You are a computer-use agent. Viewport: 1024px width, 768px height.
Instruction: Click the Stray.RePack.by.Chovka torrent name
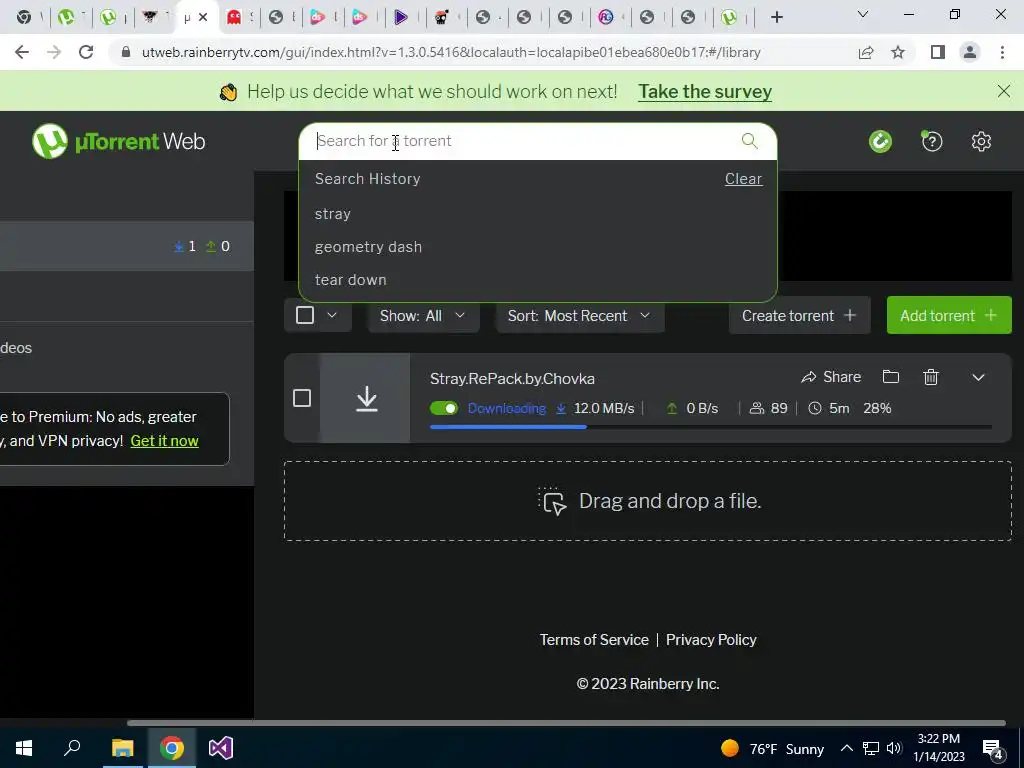click(512, 379)
